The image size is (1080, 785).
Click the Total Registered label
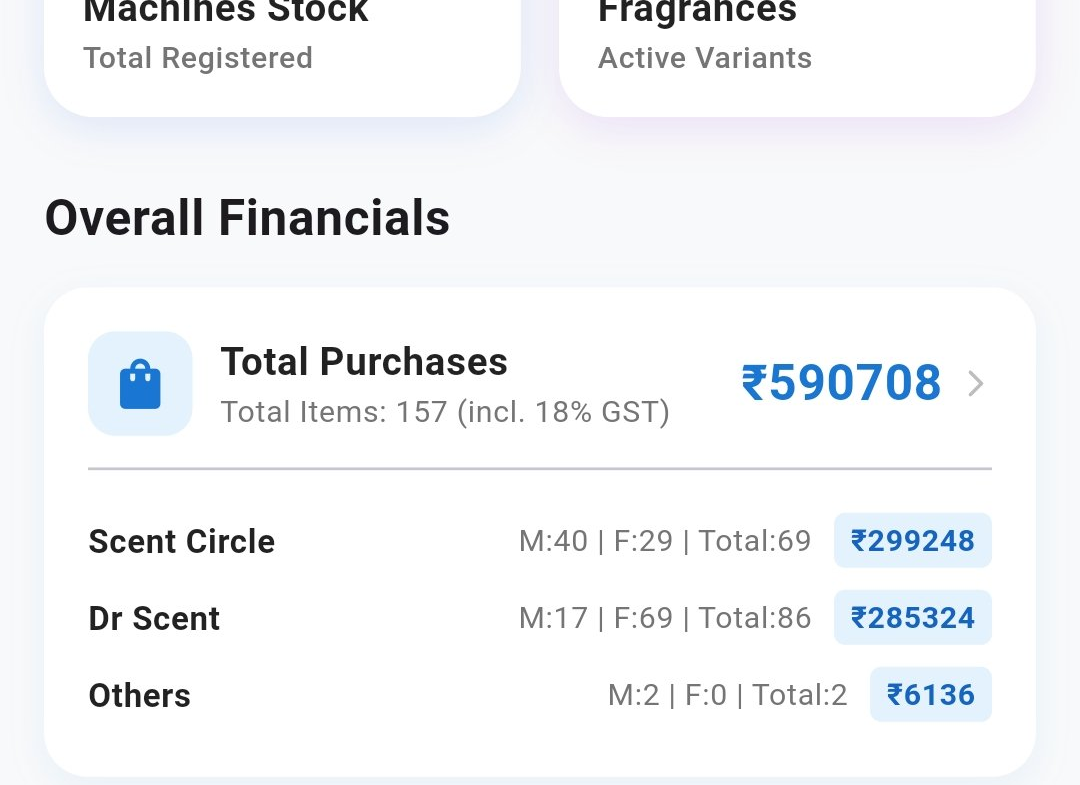[198, 58]
